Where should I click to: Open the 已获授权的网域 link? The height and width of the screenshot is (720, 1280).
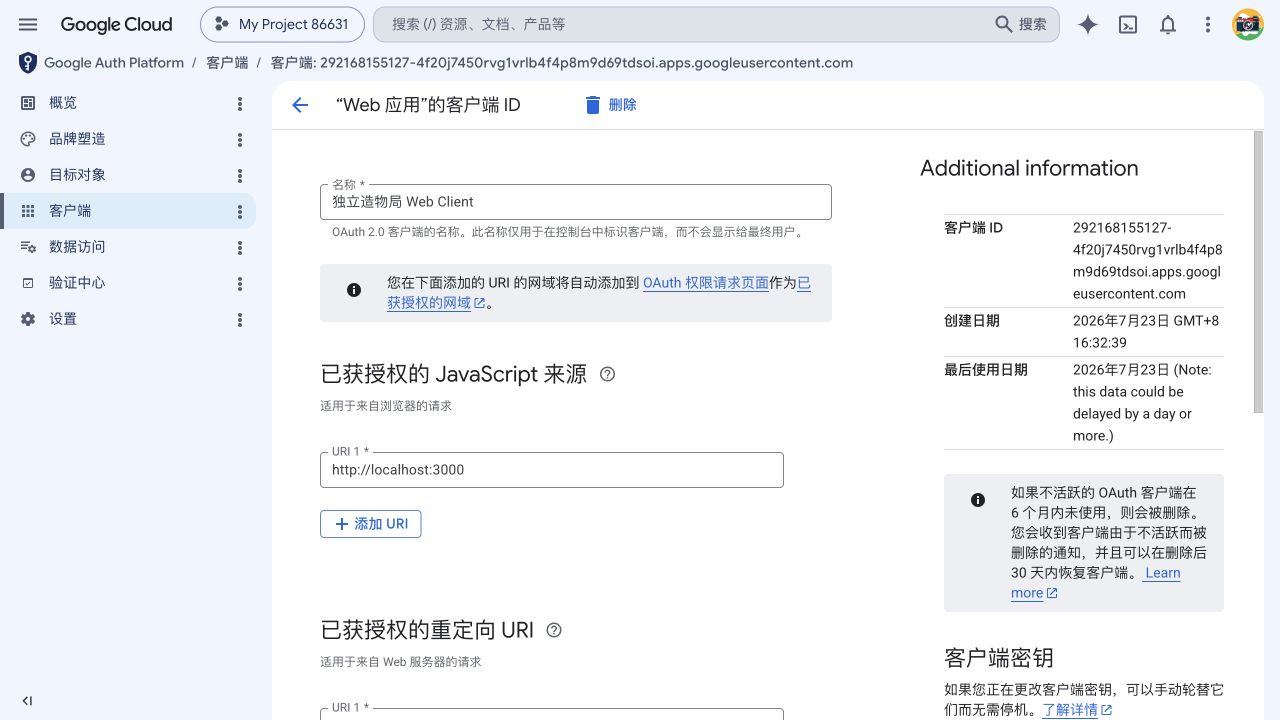click(x=430, y=302)
